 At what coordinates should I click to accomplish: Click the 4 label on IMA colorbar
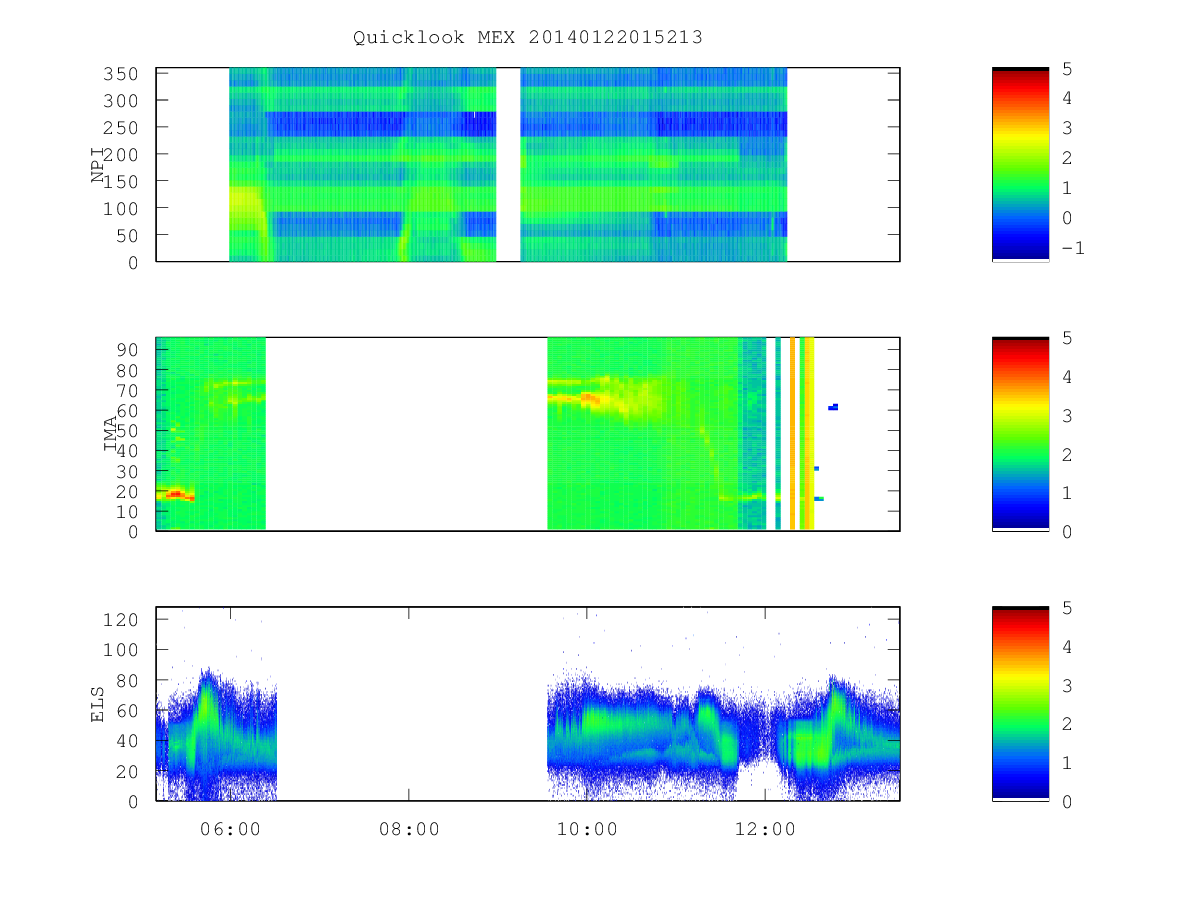pos(1067,377)
